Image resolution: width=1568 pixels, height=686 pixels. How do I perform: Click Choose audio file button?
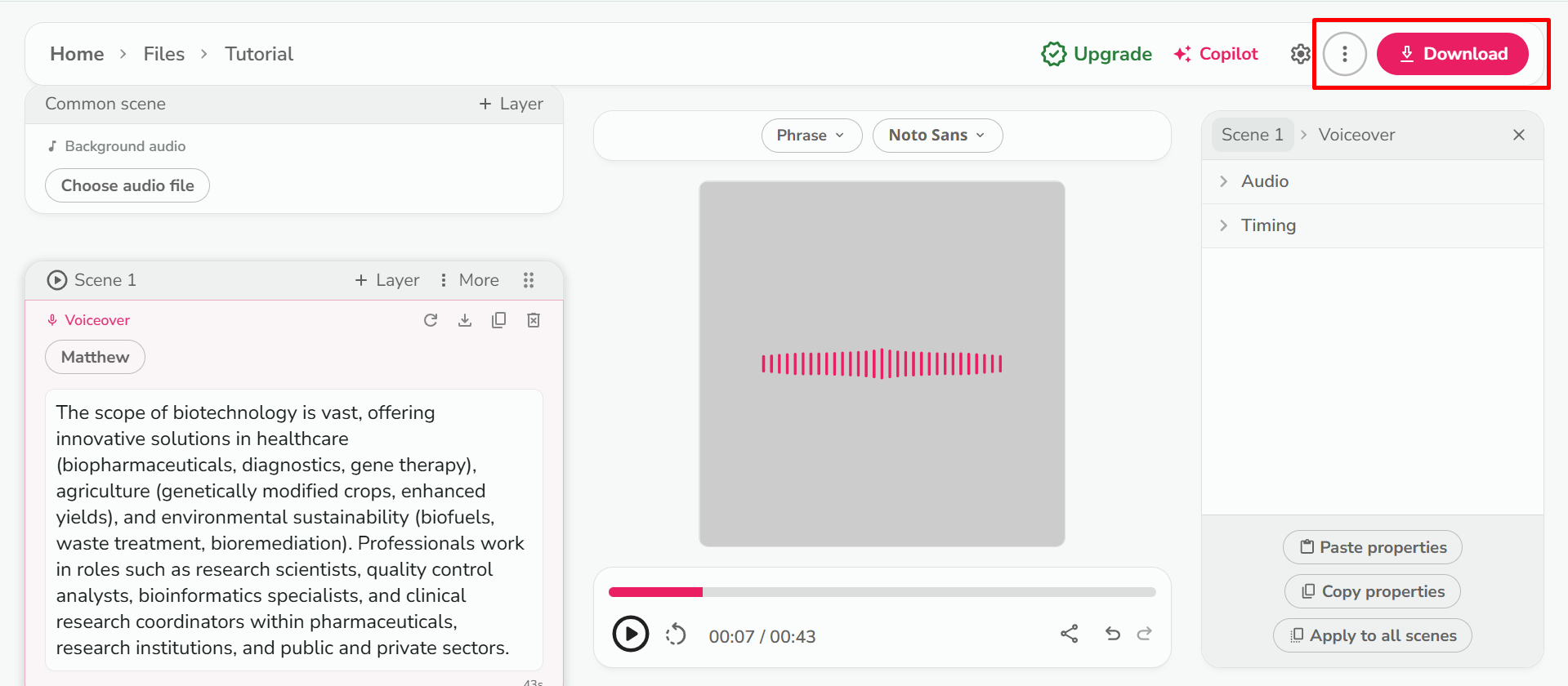point(127,185)
